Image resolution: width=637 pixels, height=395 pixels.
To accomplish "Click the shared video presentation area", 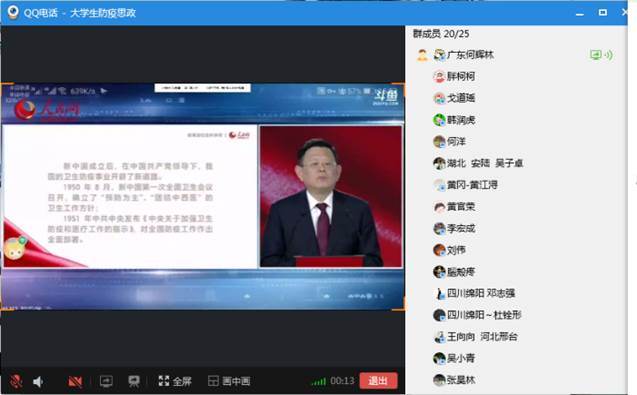I will tap(202, 197).
